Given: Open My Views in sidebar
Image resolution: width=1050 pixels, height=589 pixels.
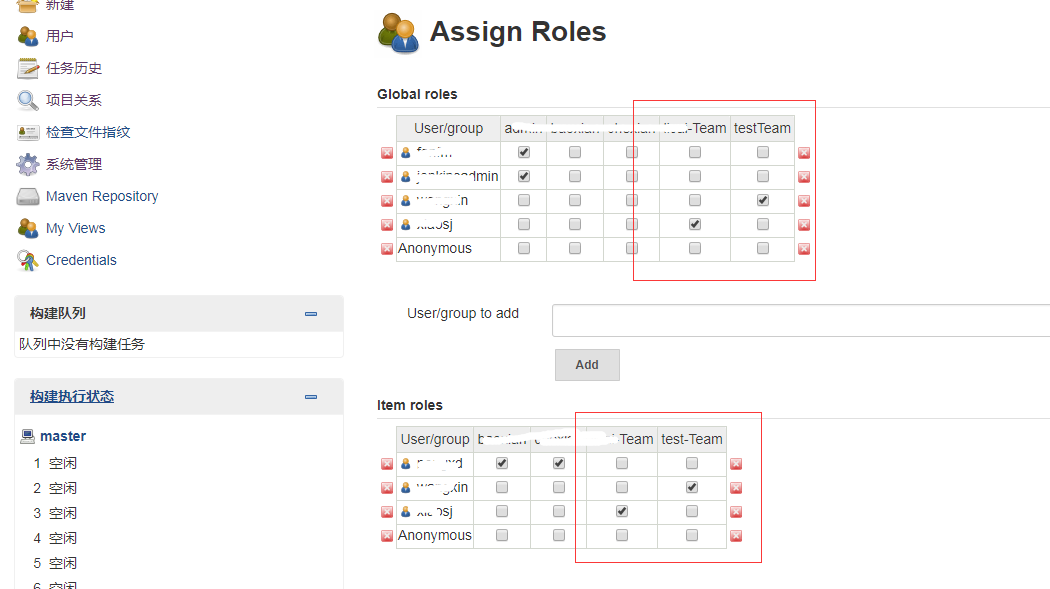Looking at the screenshot, I should (x=76, y=228).
